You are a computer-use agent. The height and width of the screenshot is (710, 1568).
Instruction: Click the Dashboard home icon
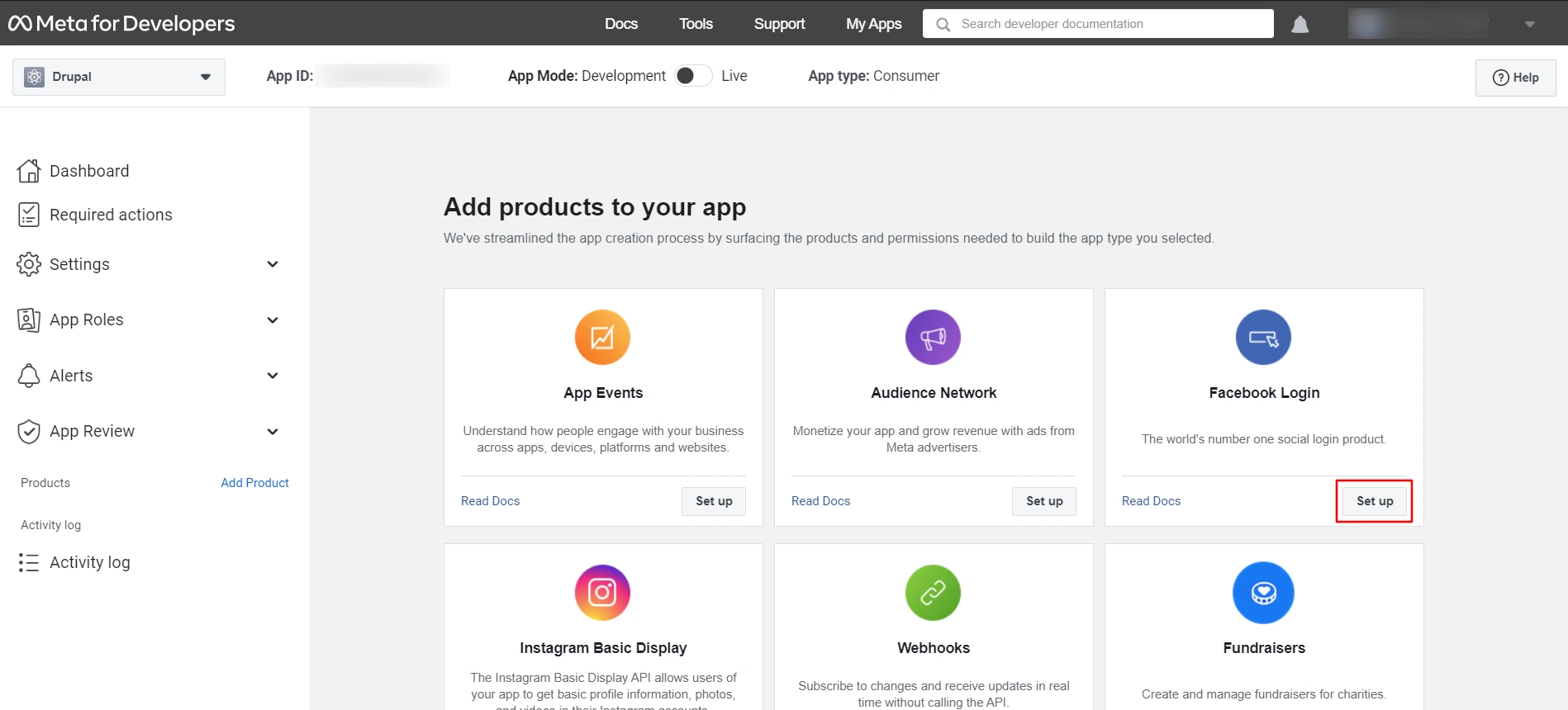click(x=29, y=171)
